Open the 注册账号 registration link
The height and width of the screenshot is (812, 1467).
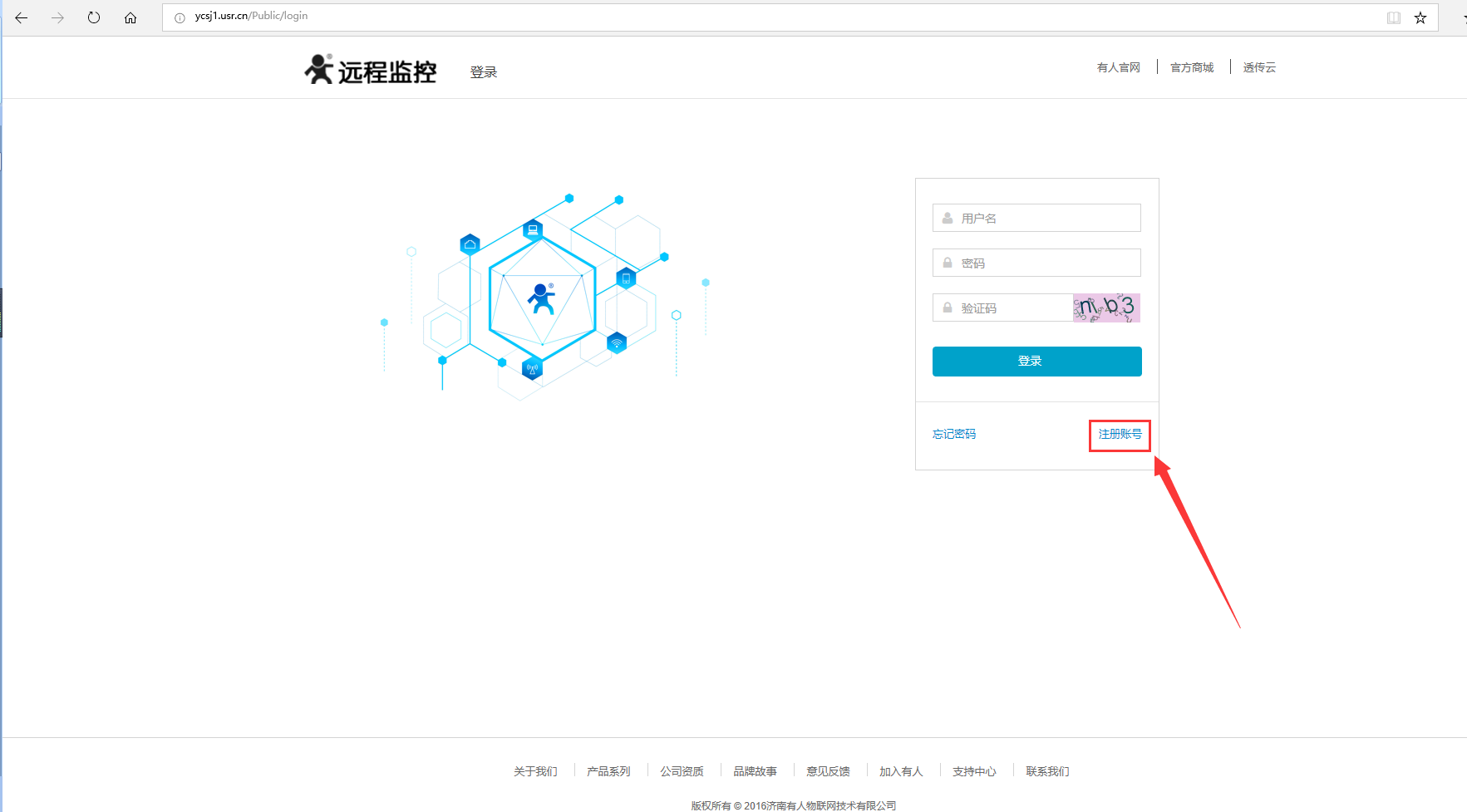pos(1120,434)
